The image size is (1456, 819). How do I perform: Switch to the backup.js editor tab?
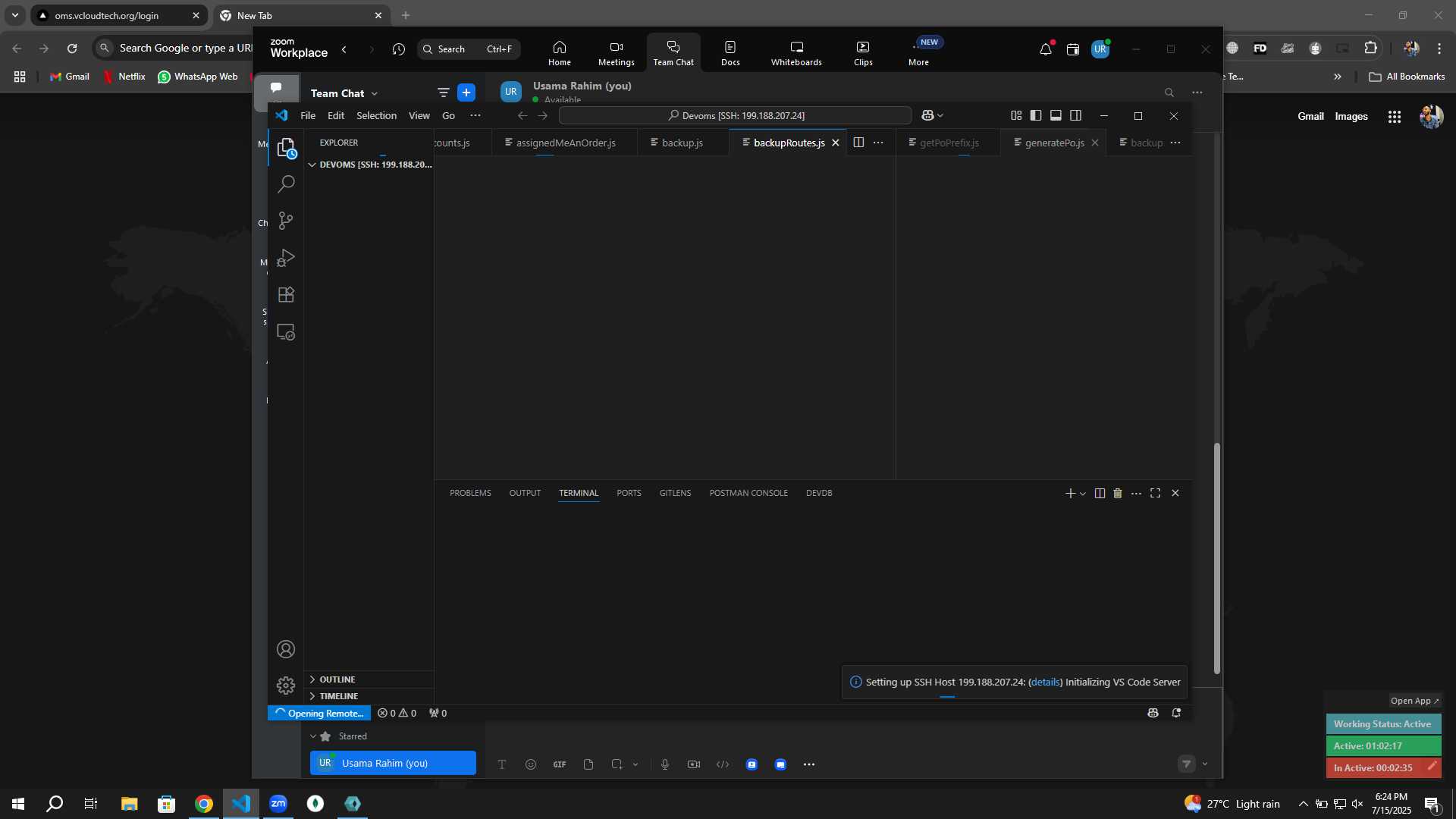tap(682, 143)
